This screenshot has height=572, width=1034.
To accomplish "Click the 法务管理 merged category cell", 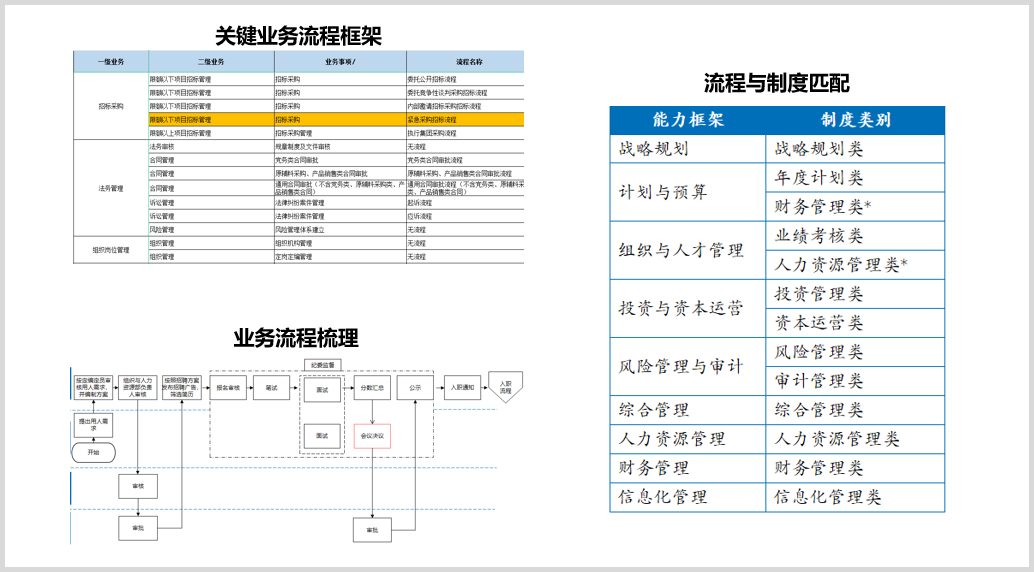I will [111, 188].
